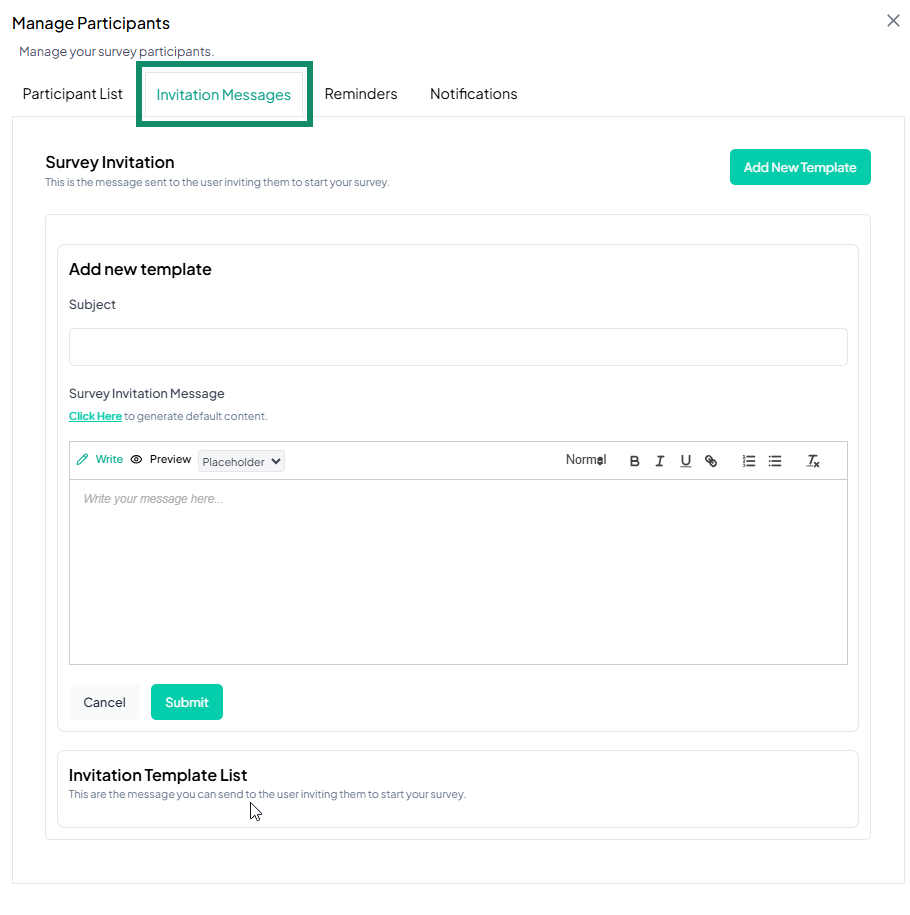
Task: Toggle underline formatting
Action: pyautogui.click(x=685, y=461)
